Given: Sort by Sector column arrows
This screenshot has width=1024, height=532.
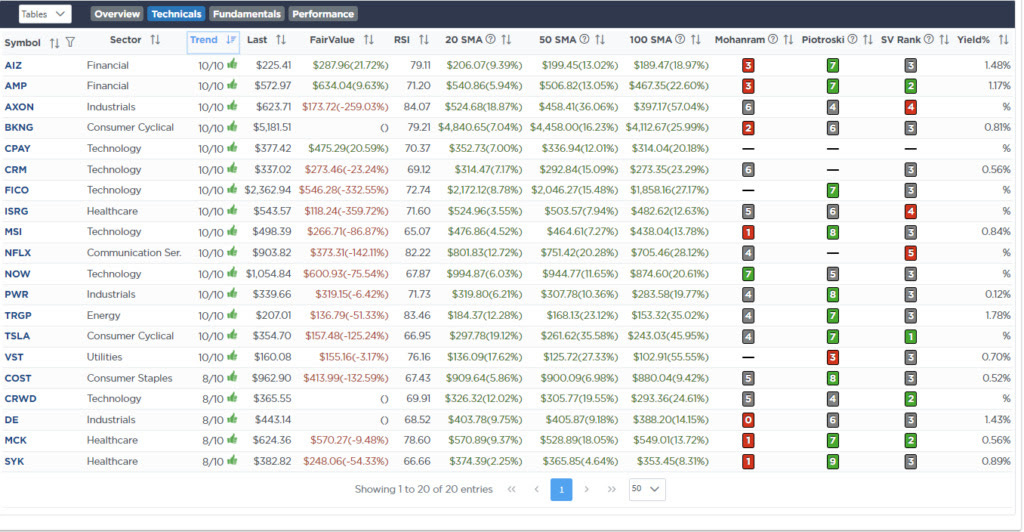Looking at the screenshot, I should point(155,40).
